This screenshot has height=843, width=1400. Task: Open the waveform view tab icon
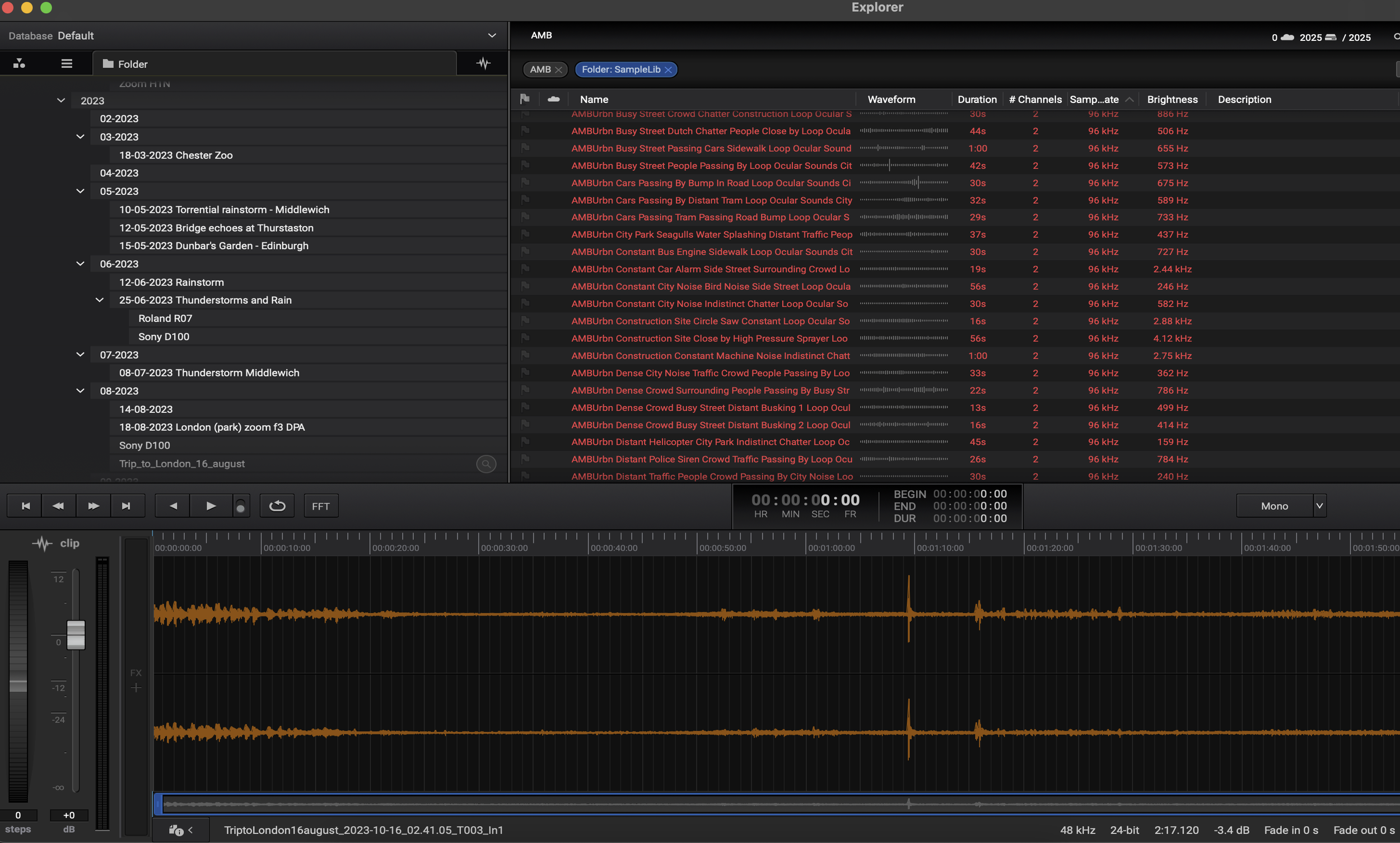[x=483, y=64]
